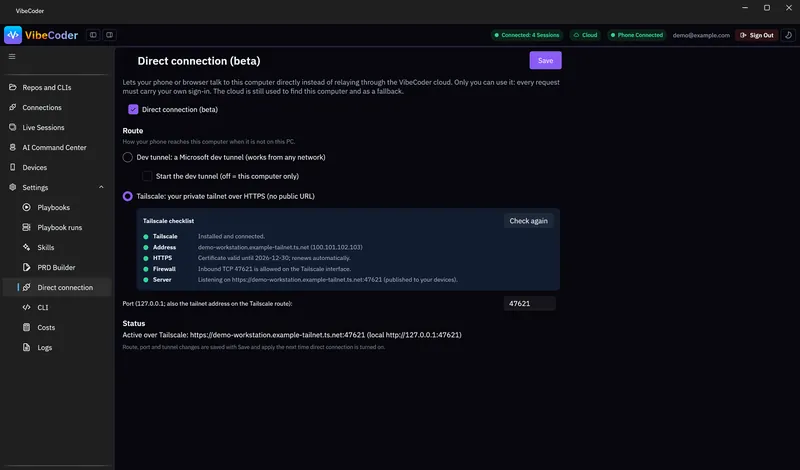Click the Connected: 4 Sessions badge
The image size is (800, 470).
click(527, 35)
